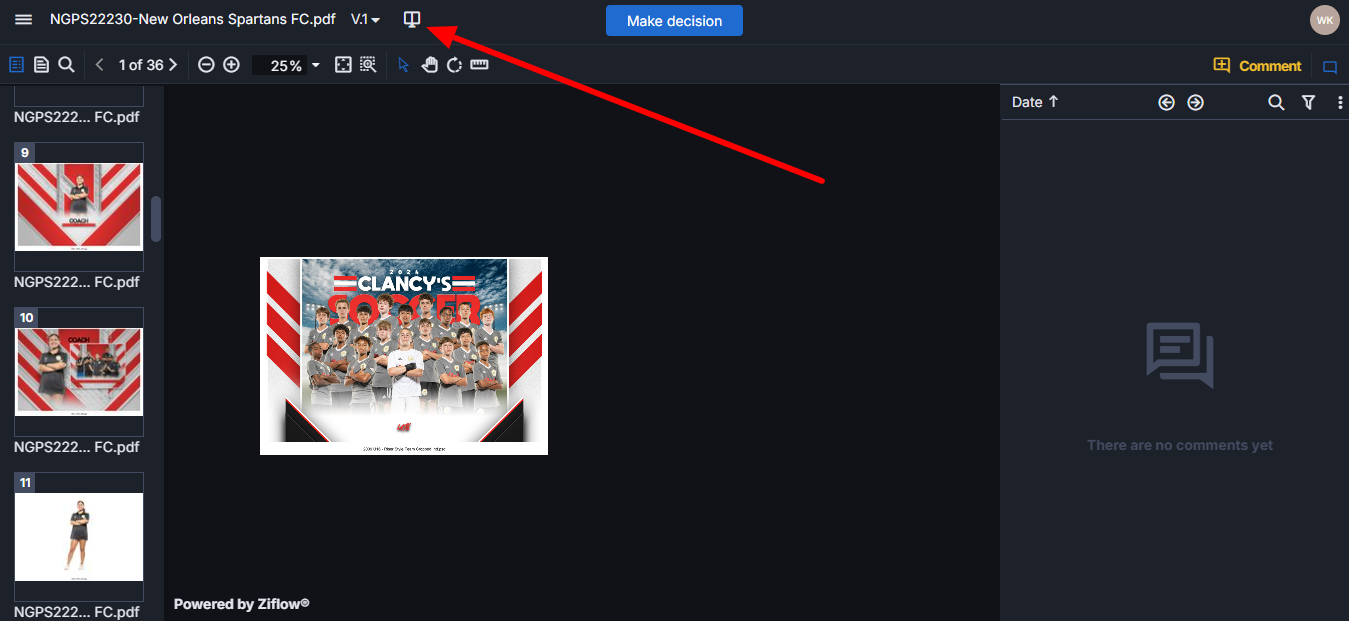
Task: Click the thumbnail panel scrollbar
Action: (x=156, y=218)
